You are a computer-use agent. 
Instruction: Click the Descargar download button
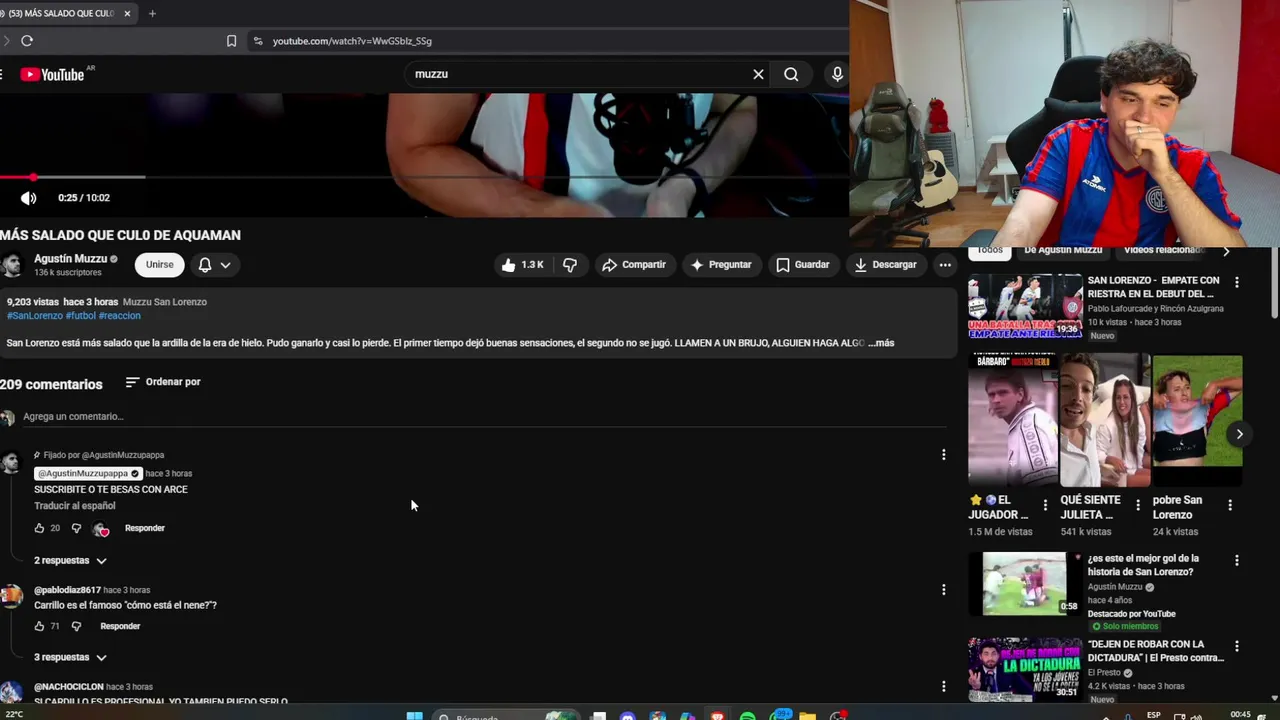point(885,265)
